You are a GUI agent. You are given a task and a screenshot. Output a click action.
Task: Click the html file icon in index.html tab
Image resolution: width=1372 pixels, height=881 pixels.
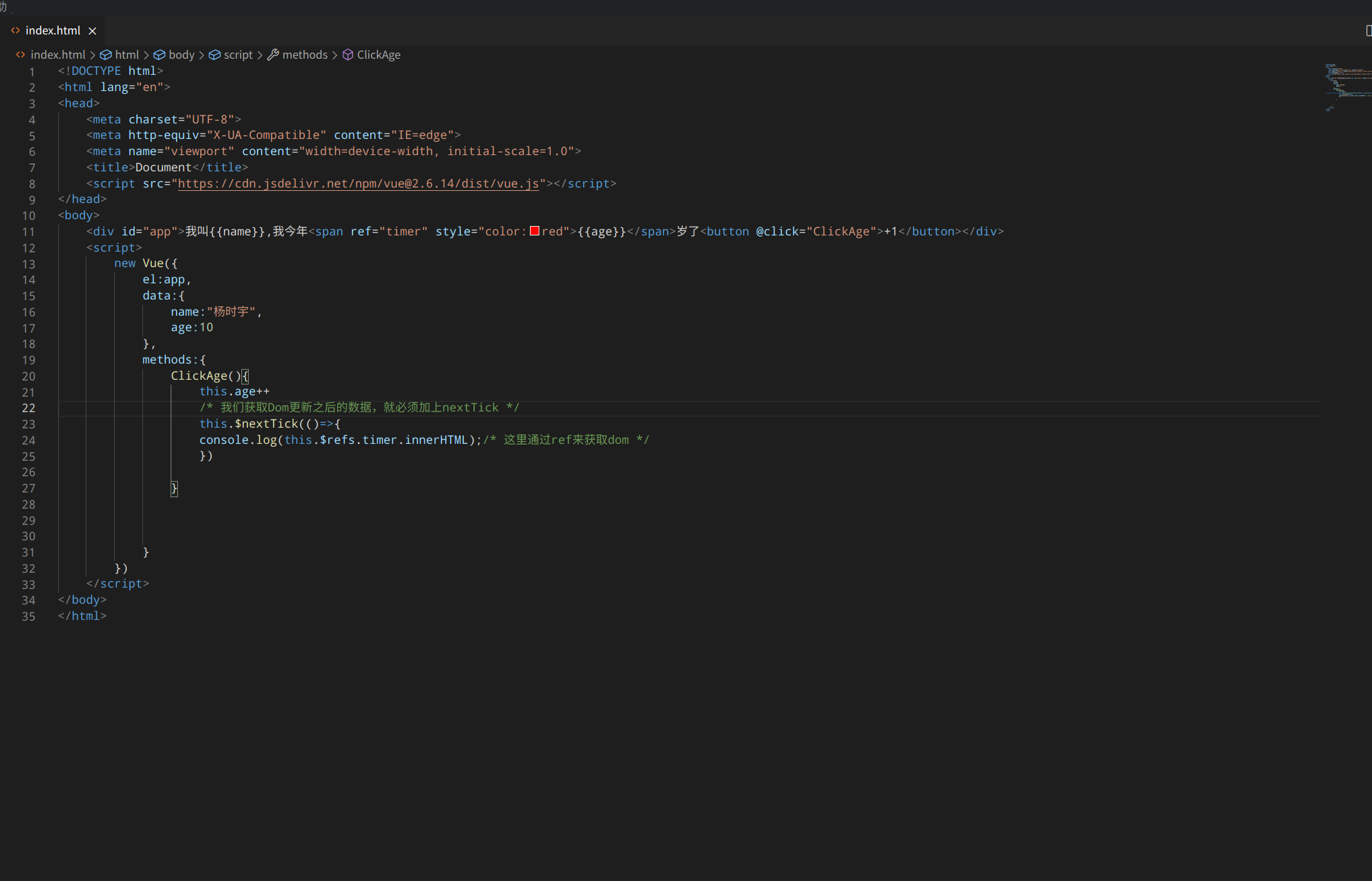coord(15,30)
